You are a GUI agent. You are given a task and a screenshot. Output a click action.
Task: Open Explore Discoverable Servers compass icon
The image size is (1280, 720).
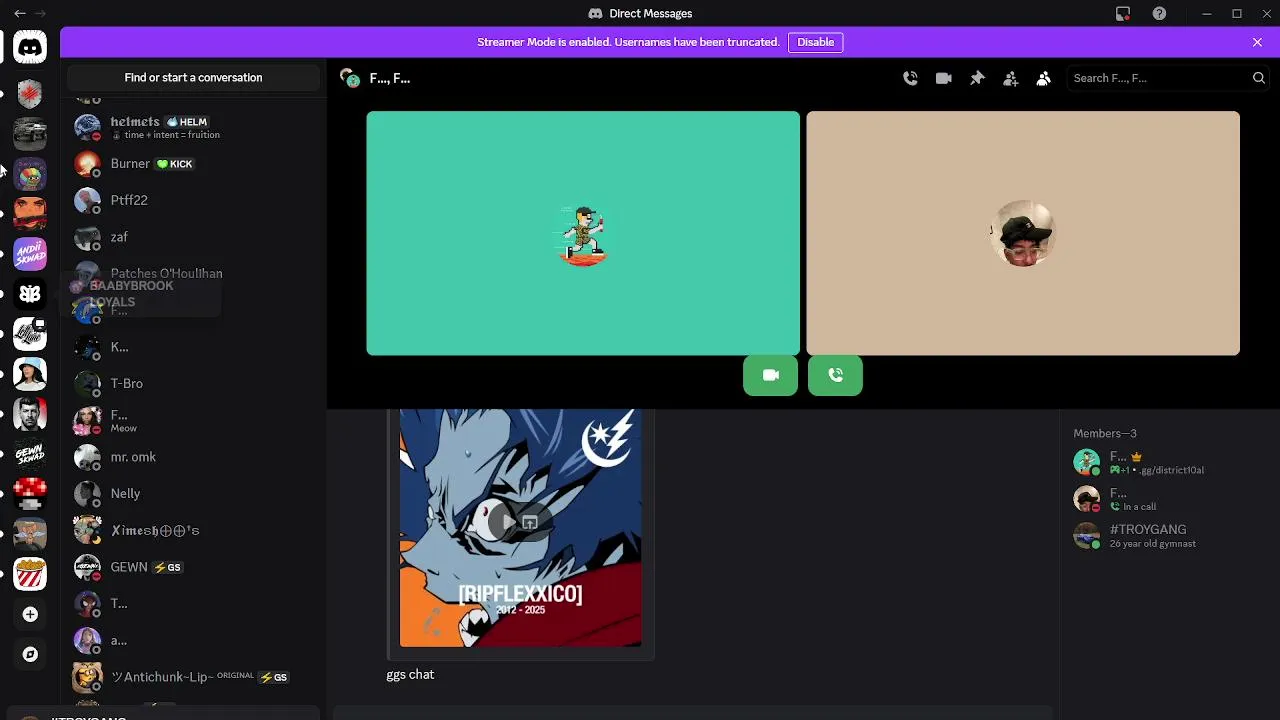tap(30, 654)
